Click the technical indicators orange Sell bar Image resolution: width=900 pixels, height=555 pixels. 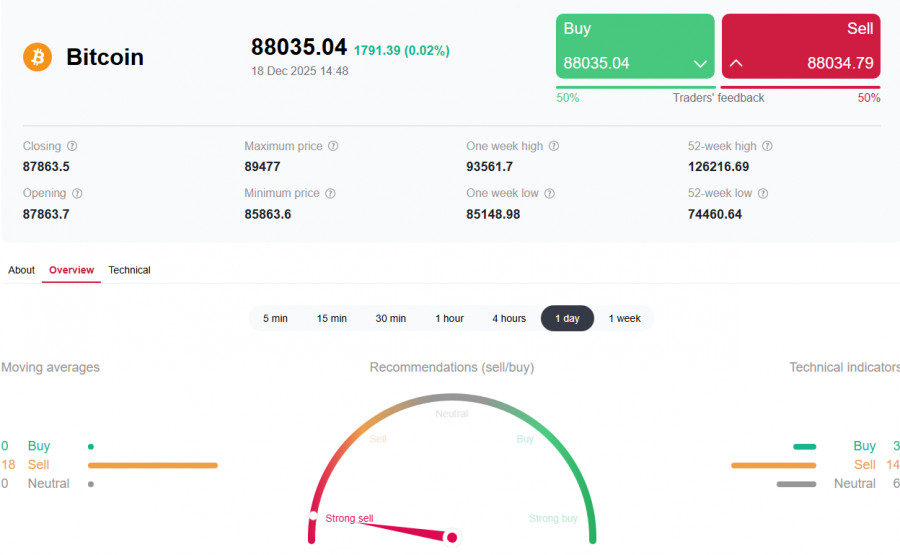(x=774, y=465)
